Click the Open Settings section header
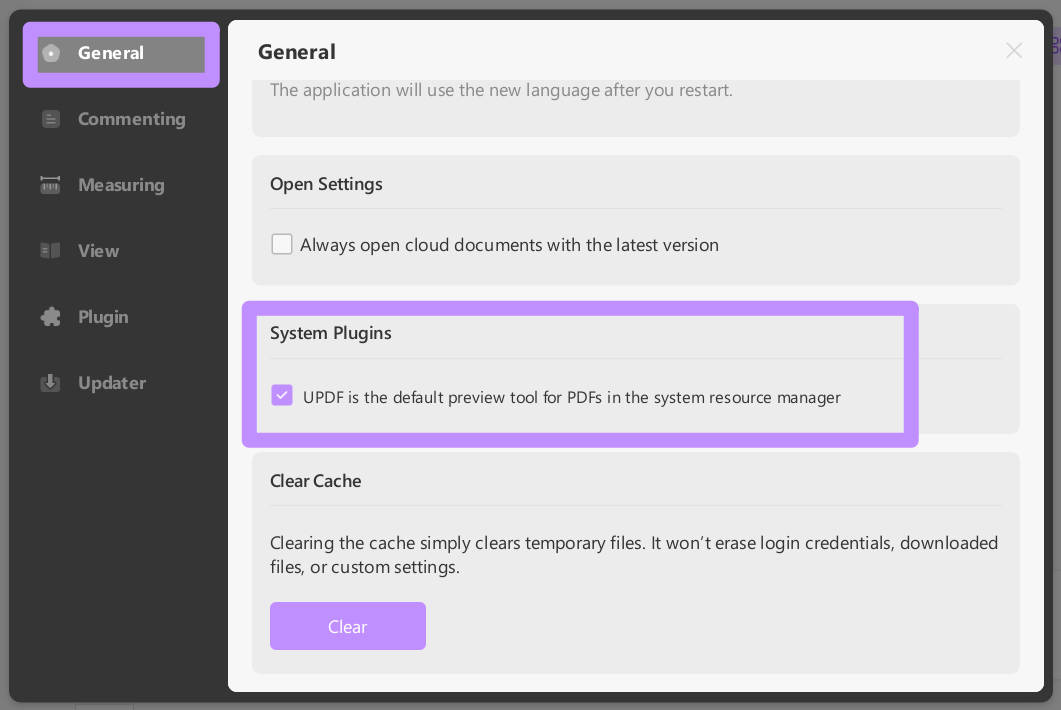 click(x=326, y=184)
